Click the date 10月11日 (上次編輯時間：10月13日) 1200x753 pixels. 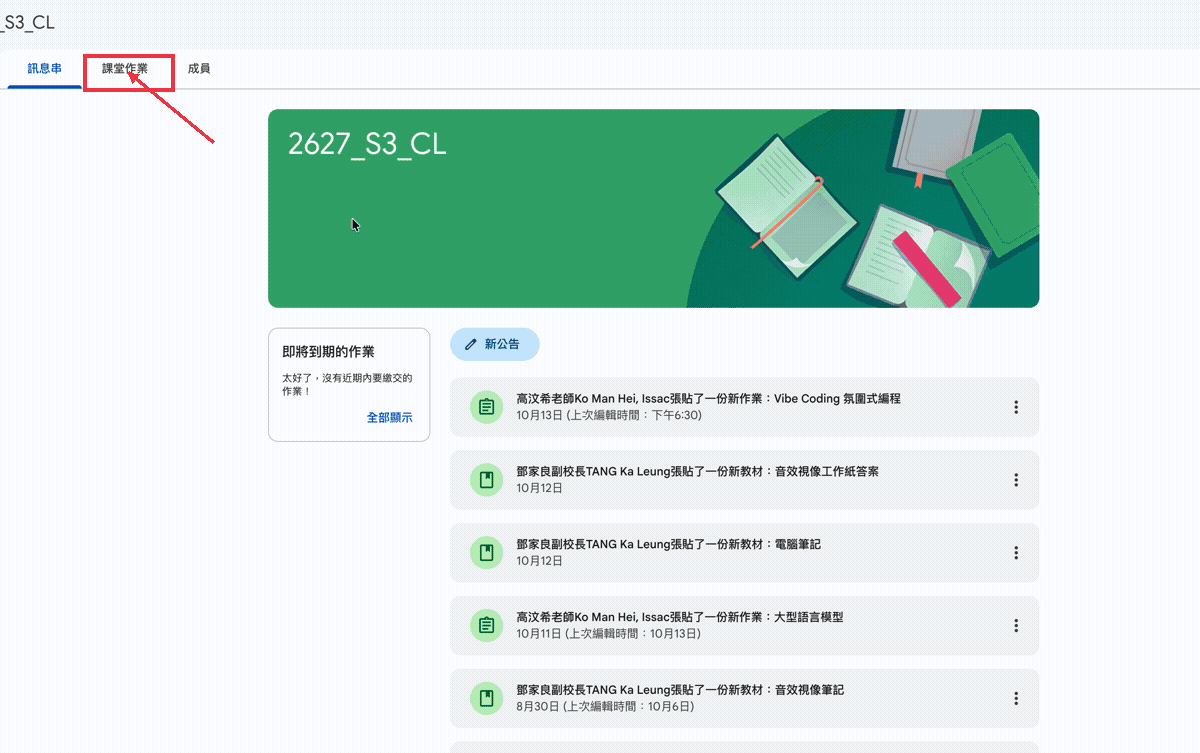pos(609,634)
